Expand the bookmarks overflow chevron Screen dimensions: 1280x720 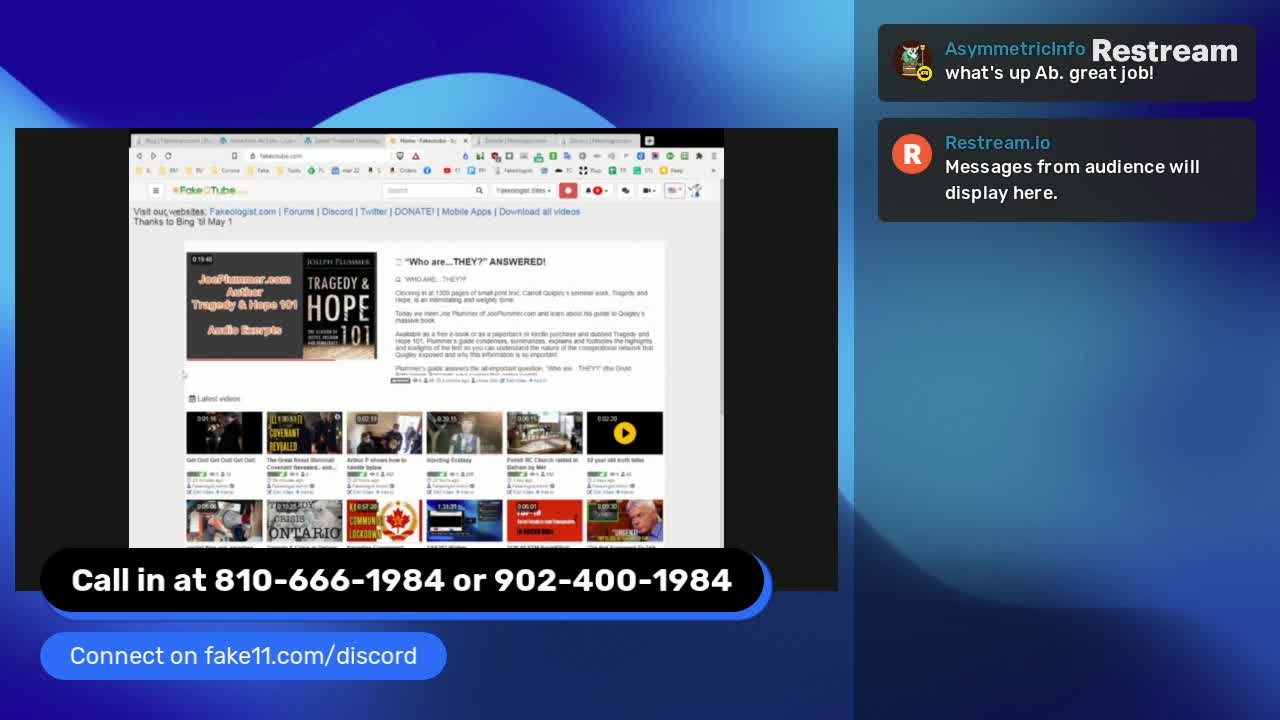(714, 171)
